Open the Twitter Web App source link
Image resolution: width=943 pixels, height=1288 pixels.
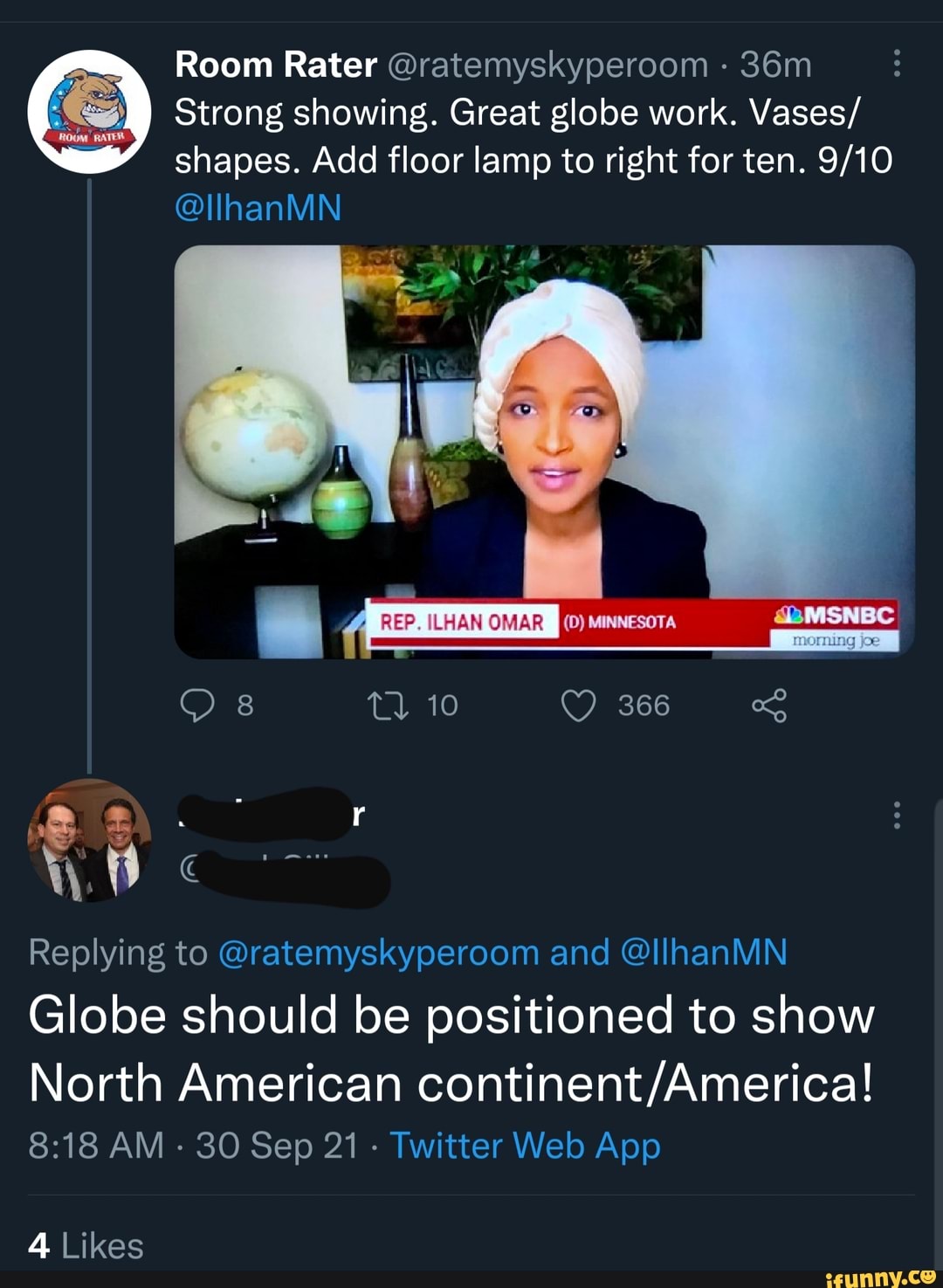click(x=525, y=1146)
